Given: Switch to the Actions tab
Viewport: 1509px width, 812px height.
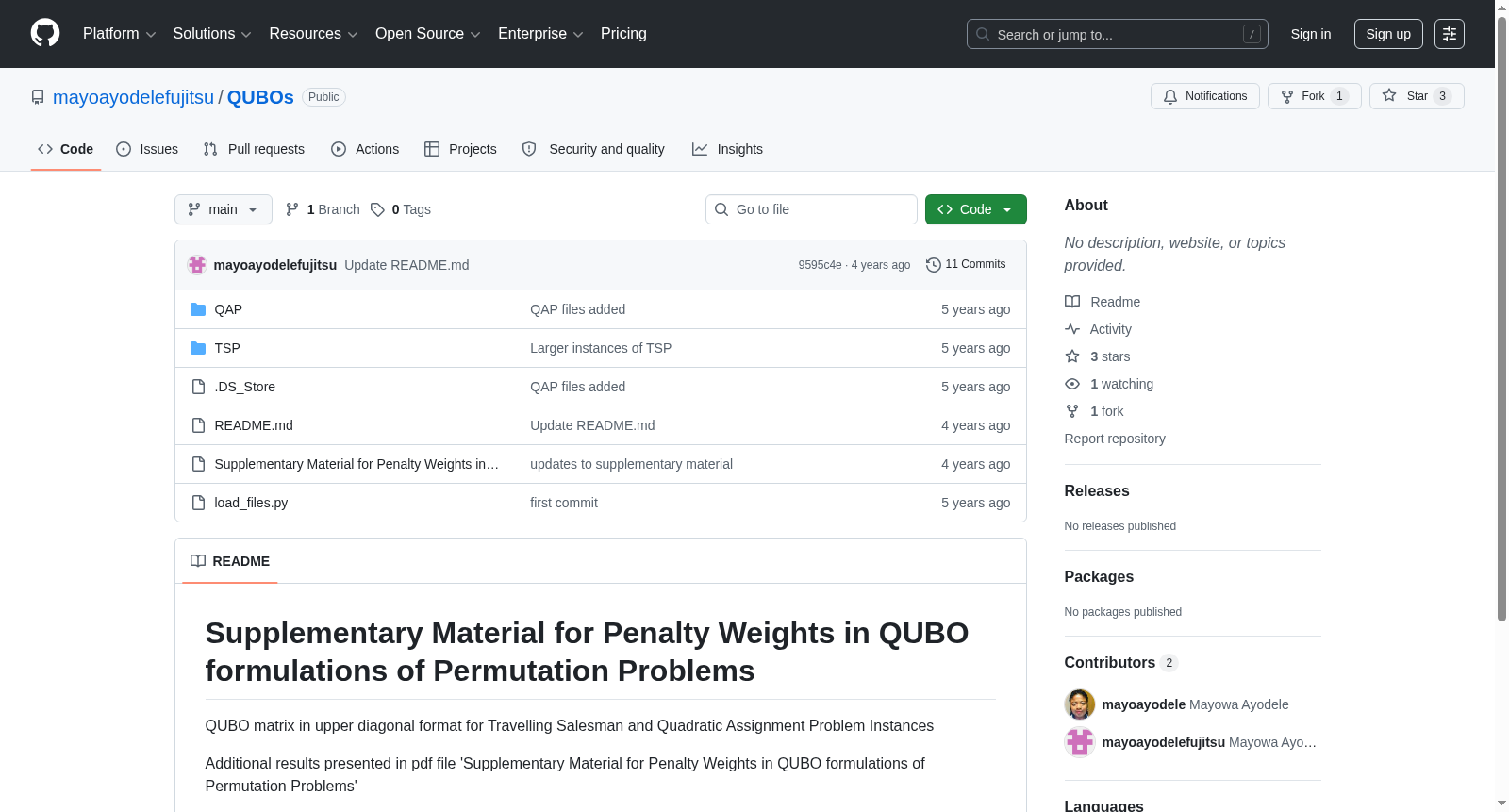Looking at the screenshot, I should [x=365, y=149].
